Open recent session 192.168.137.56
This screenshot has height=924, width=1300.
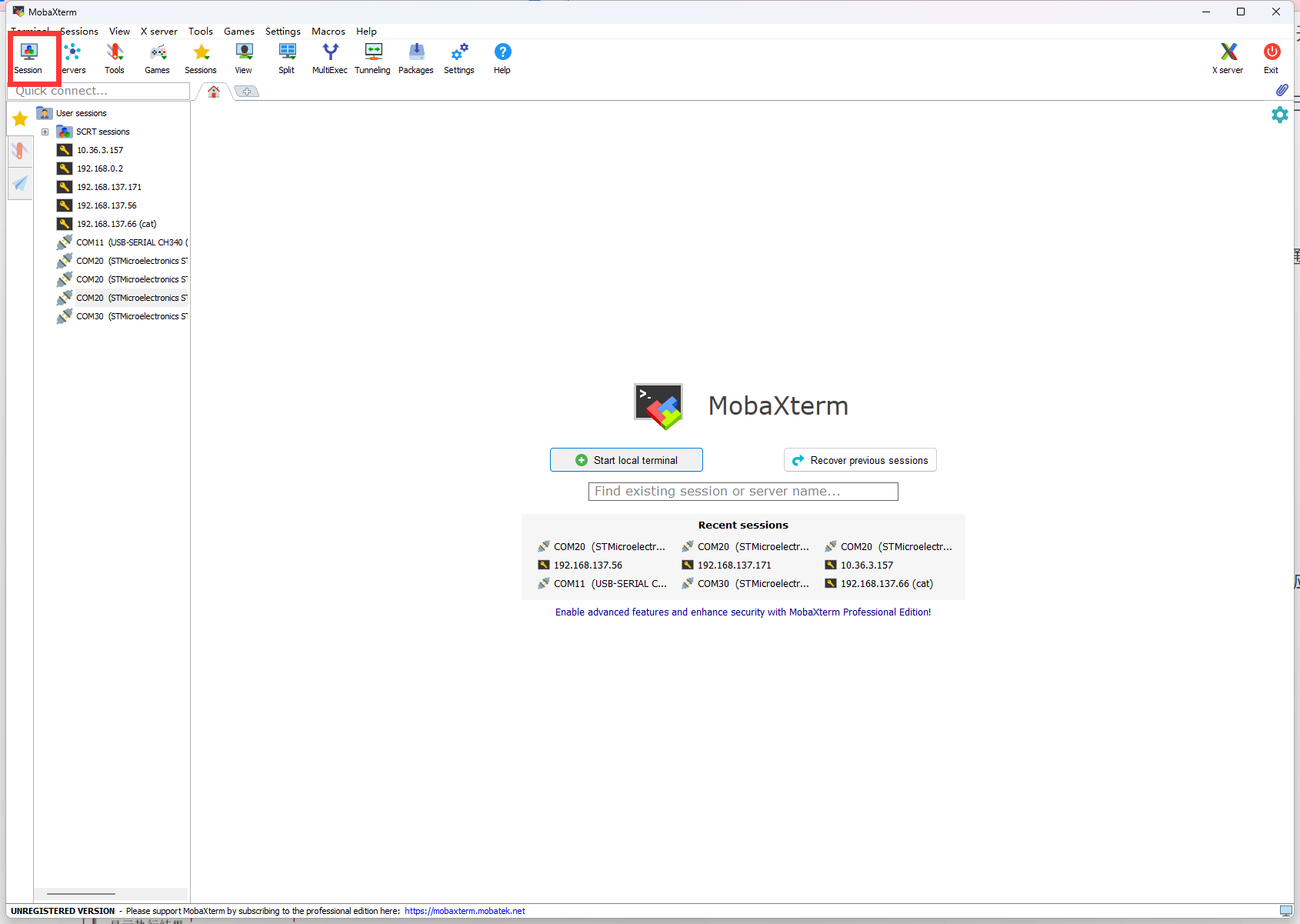point(581,565)
